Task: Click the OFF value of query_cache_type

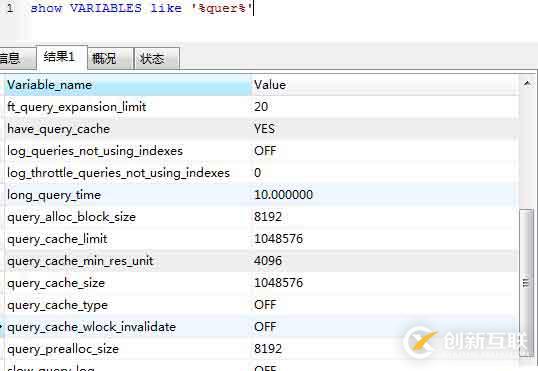Action: [x=385, y=305]
